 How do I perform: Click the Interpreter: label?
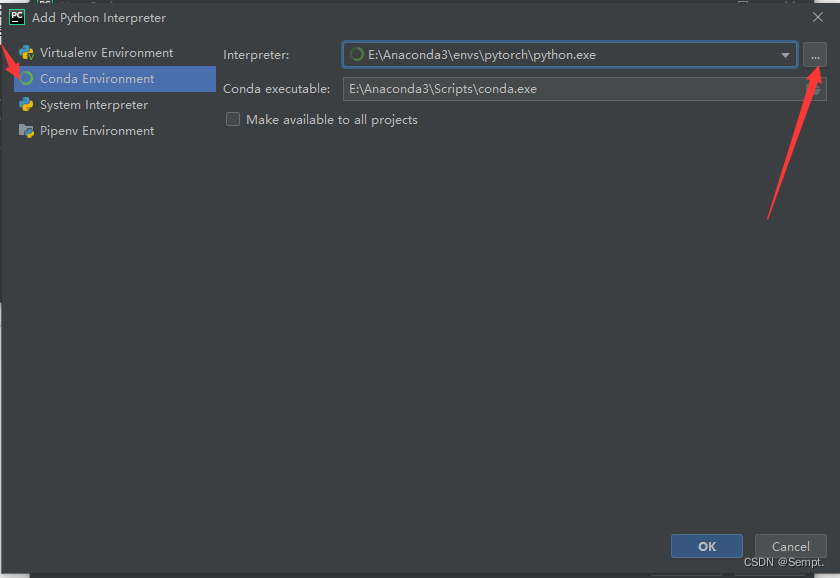(256, 55)
